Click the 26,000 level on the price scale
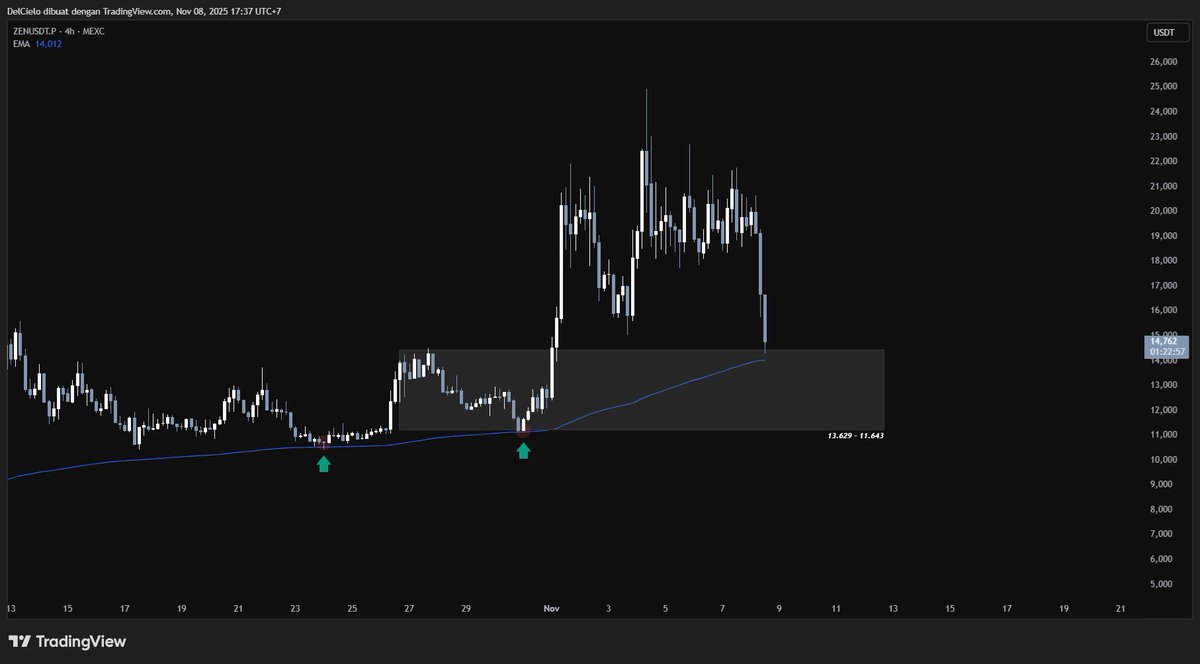Screen dimensions: 1200x664 pos(1162,61)
